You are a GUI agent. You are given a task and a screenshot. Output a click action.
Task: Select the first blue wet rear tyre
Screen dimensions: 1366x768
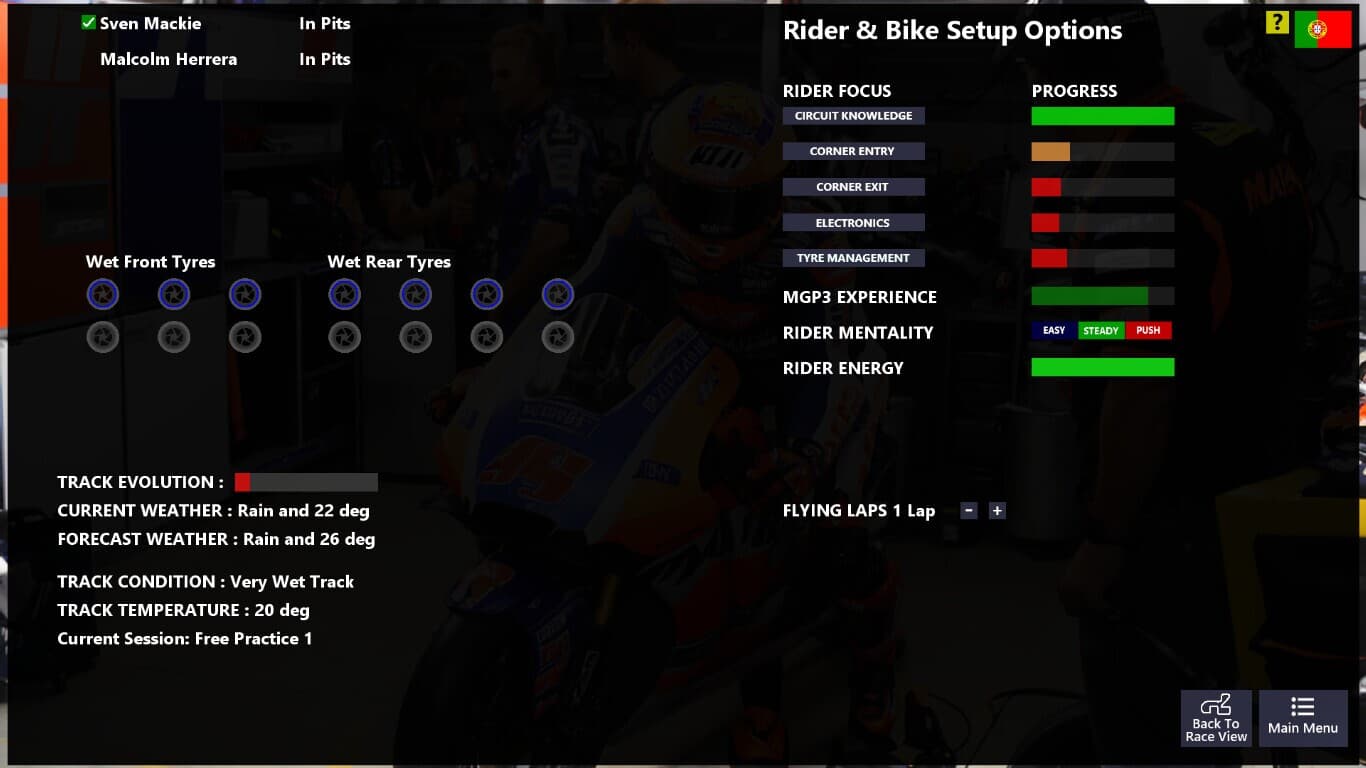click(345, 294)
